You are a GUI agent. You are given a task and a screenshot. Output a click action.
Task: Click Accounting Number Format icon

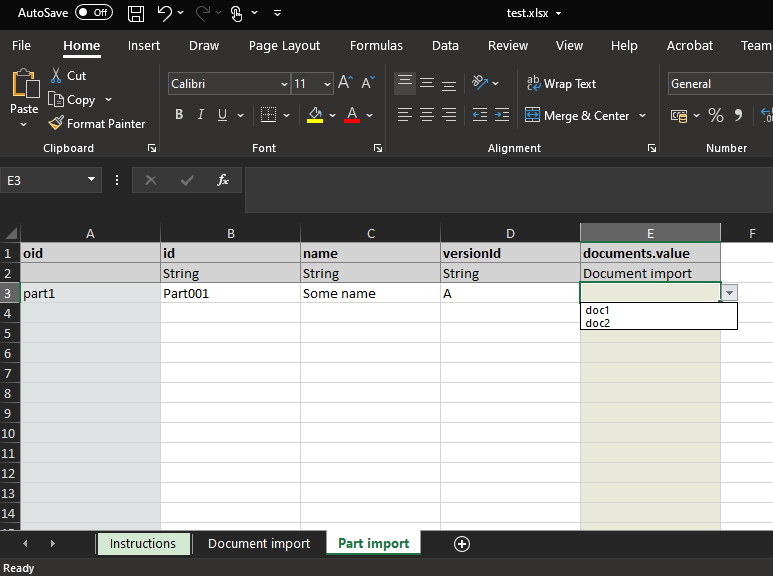coord(679,115)
